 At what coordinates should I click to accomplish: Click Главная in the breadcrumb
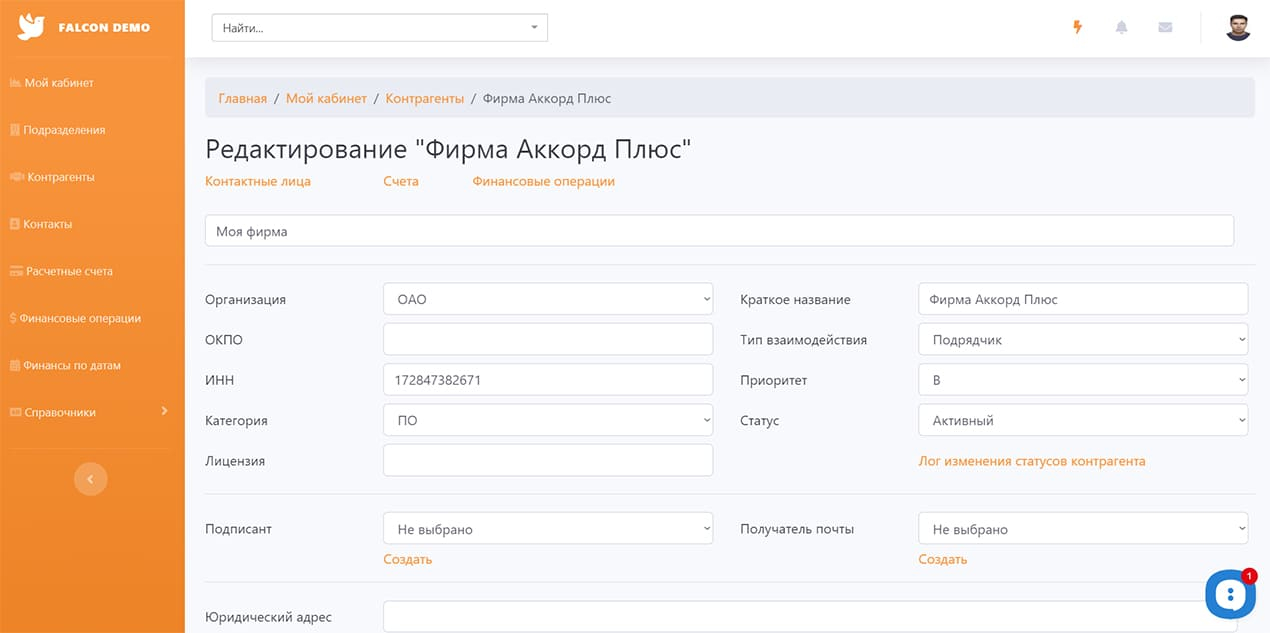(x=243, y=98)
